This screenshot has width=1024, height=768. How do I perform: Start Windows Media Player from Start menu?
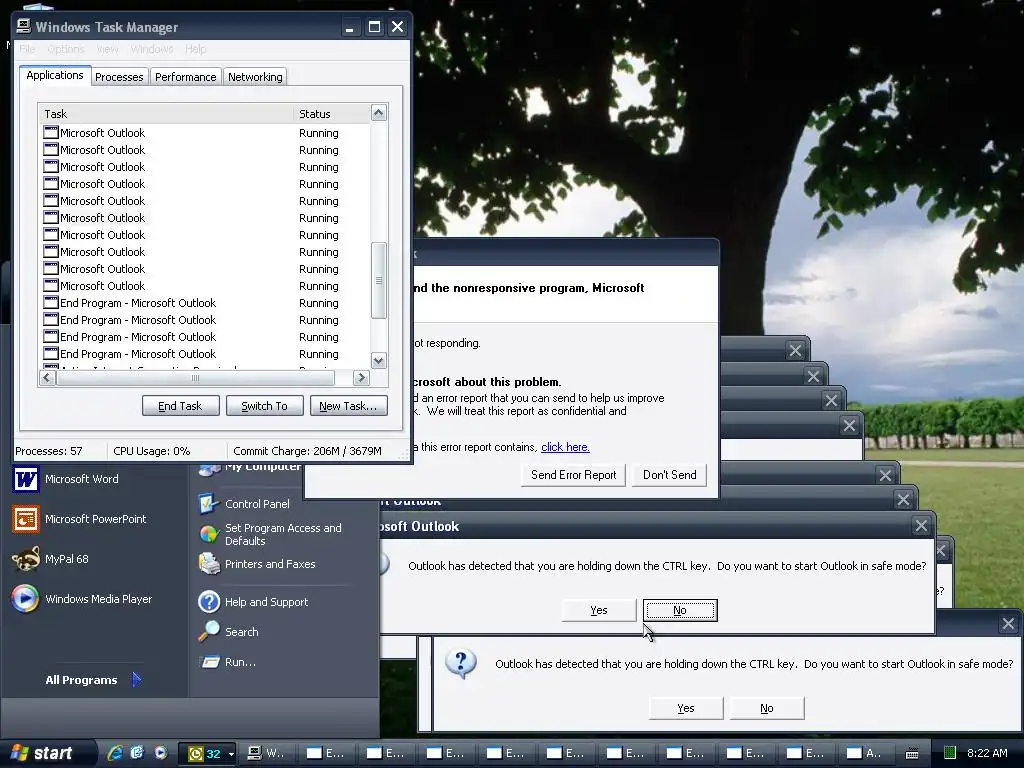point(82,599)
